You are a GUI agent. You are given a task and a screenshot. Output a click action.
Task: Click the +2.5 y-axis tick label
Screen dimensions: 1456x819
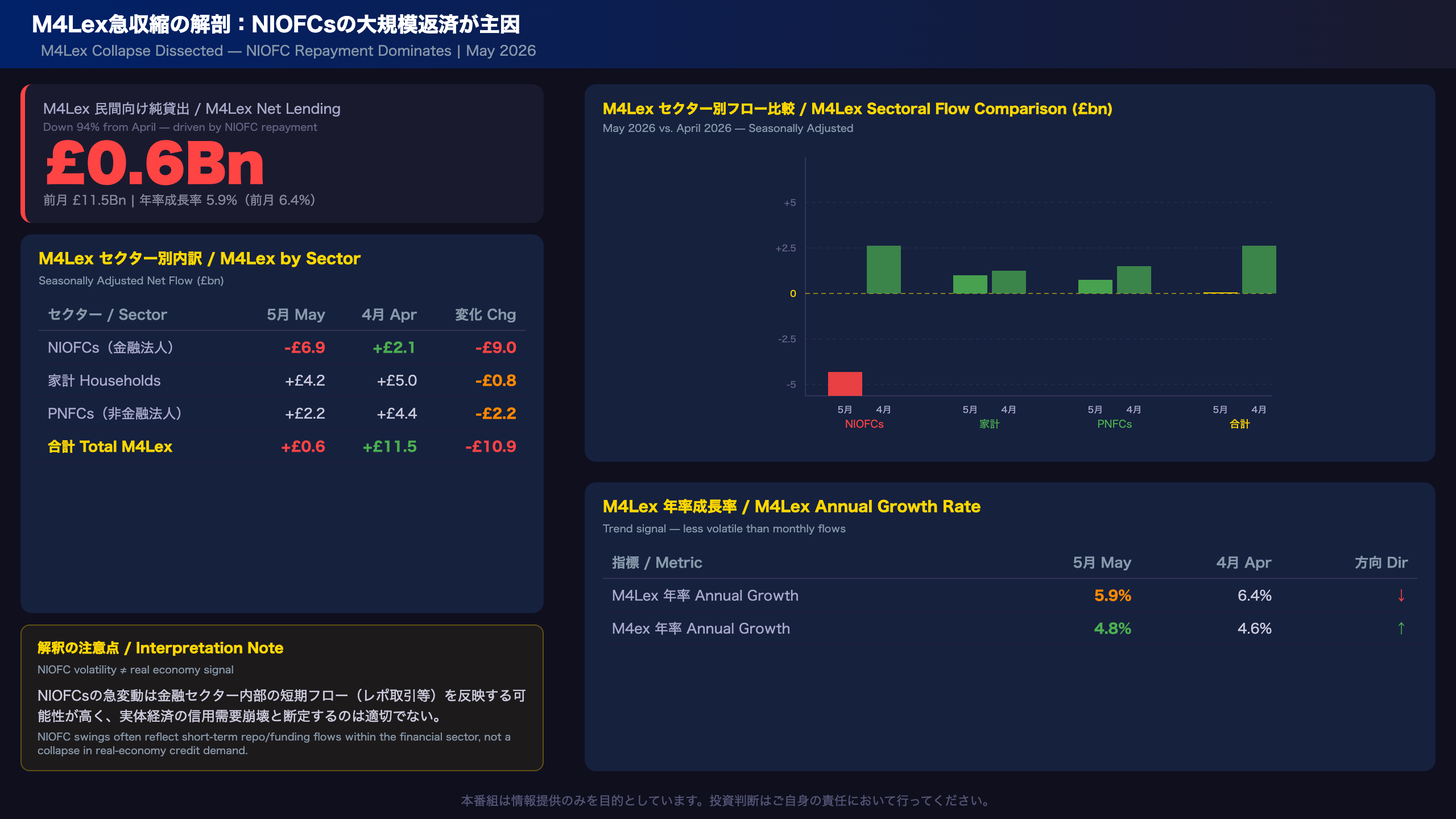click(x=786, y=248)
